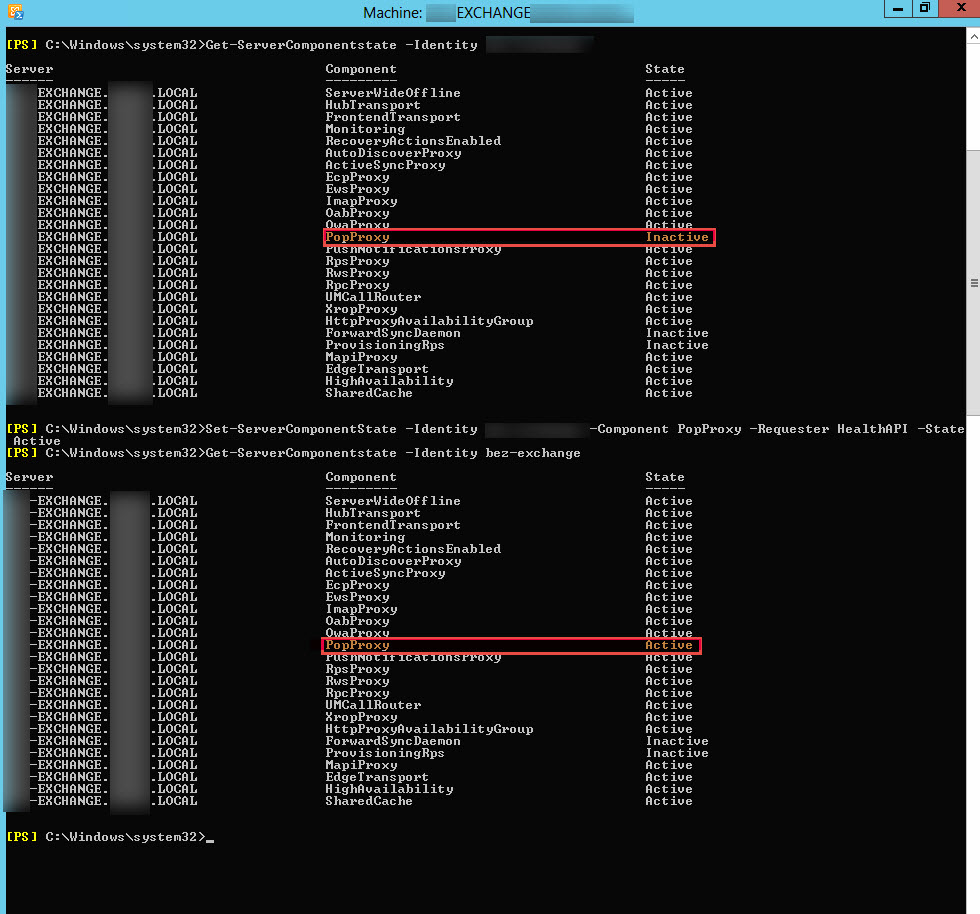This screenshot has height=914, width=980.
Task: Open the PowerShell window system menu icon
Action: 15,11
